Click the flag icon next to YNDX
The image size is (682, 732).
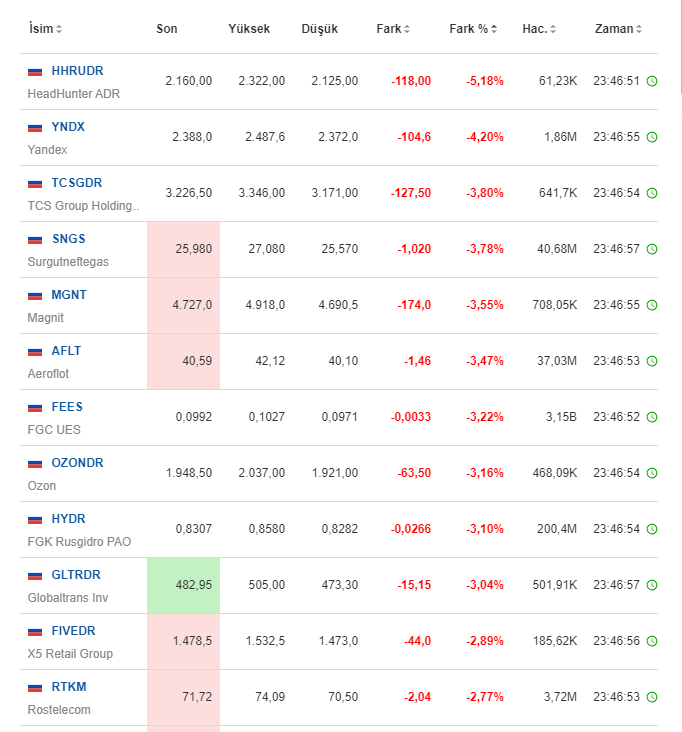pos(35,127)
